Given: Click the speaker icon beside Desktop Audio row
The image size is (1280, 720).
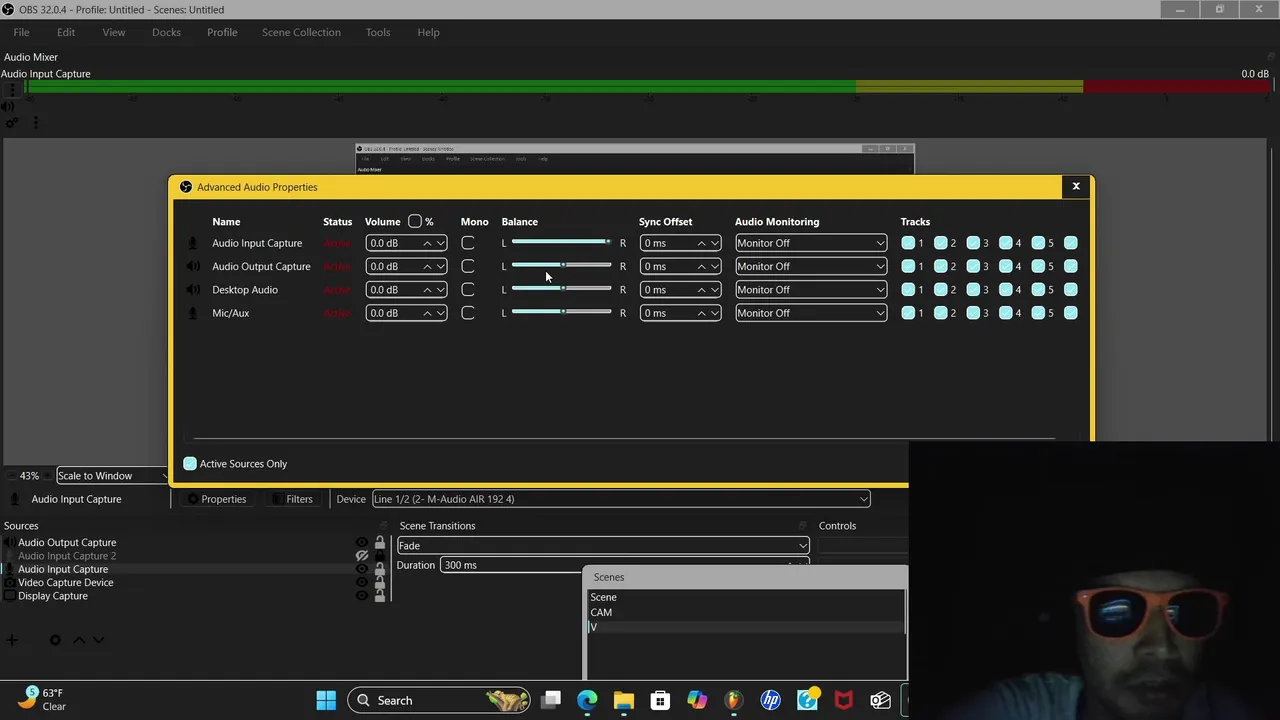Looking at the screenshot, I should (193, 290).
